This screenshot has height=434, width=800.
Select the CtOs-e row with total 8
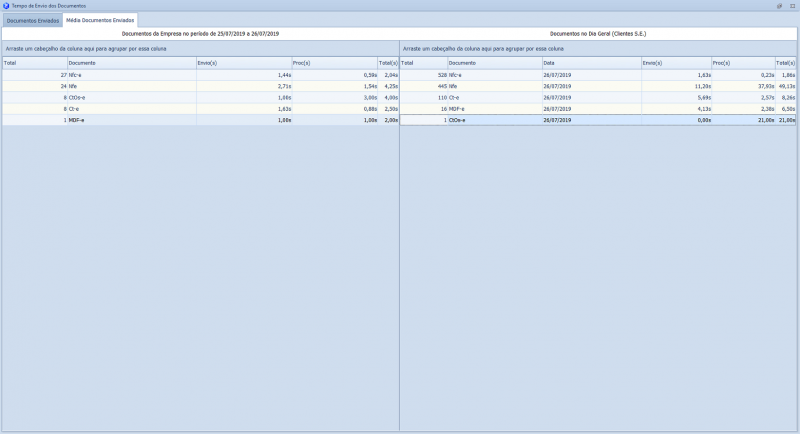[130, 97]
